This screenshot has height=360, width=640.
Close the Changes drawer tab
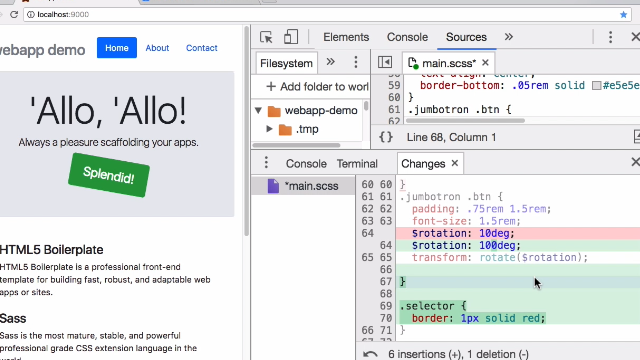(455, 163)
